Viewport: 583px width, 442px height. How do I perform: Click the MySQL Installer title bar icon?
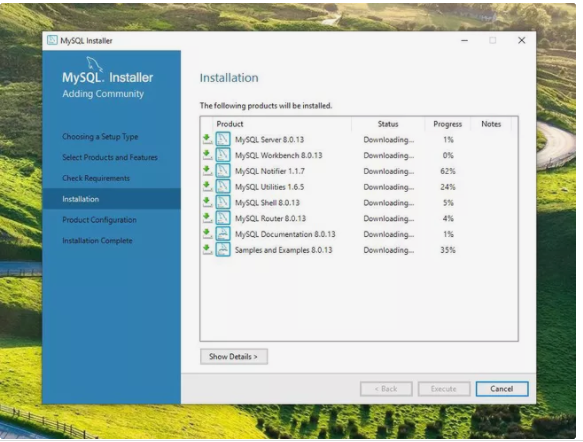[52, 40]
